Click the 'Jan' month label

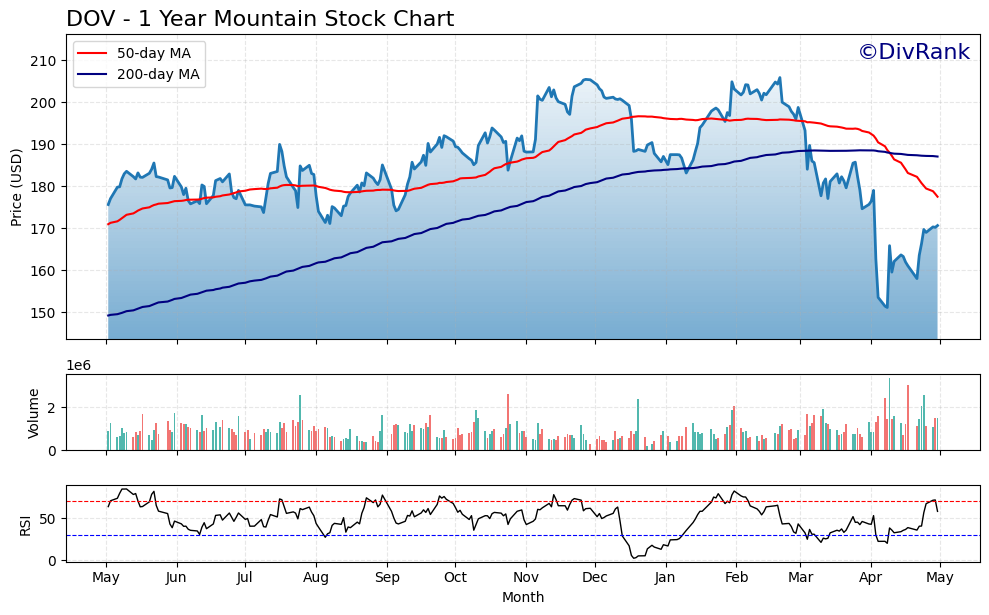665,578
